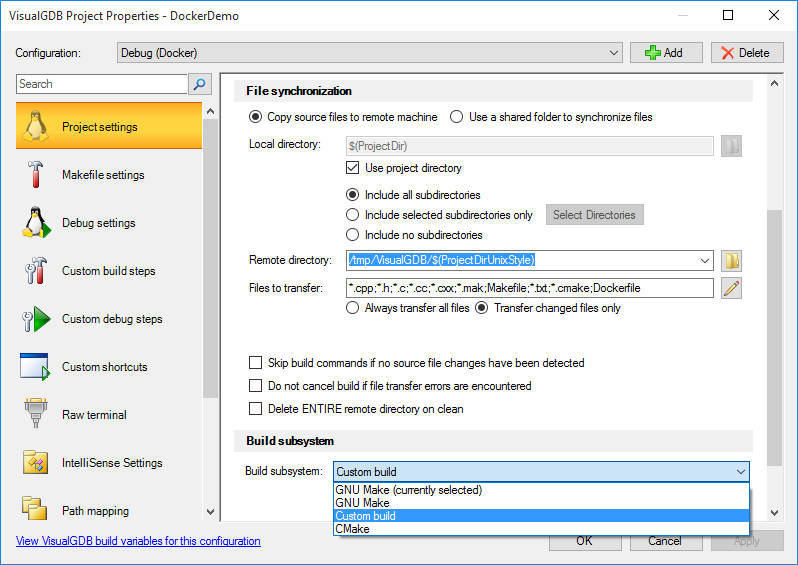798x565 pixels.
Task: Click sidebar scroll down arrow
Action: coord(210,512)
